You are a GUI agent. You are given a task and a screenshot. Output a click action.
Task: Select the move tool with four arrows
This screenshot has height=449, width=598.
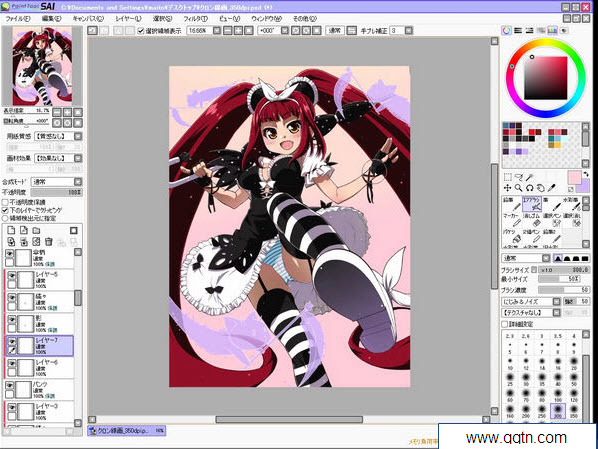[507, 188]
